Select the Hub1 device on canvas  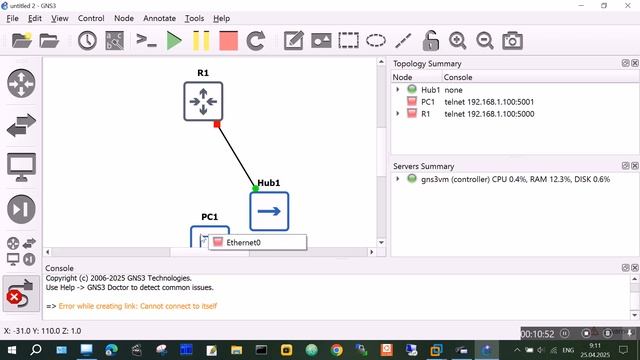269,211
